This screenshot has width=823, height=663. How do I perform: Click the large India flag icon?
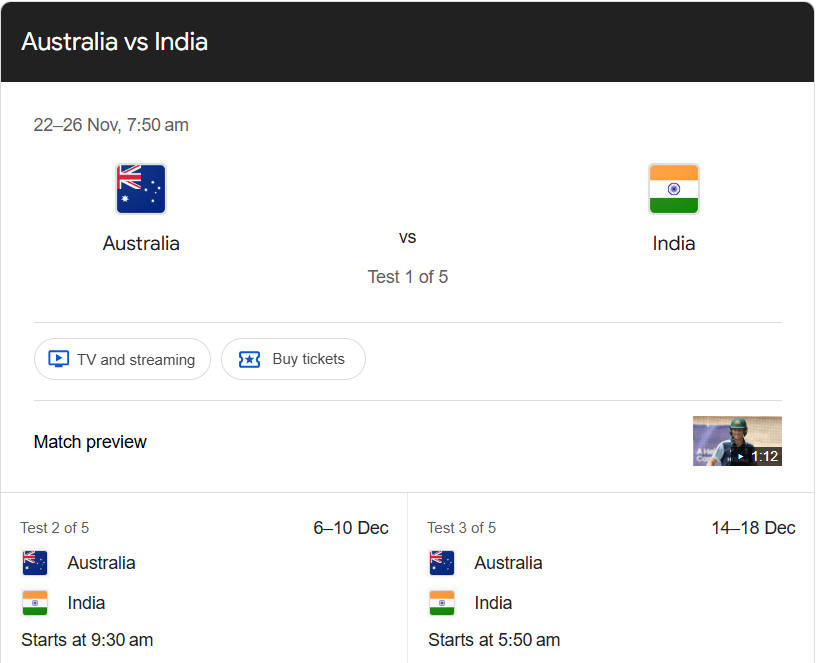tap(673, 189)
